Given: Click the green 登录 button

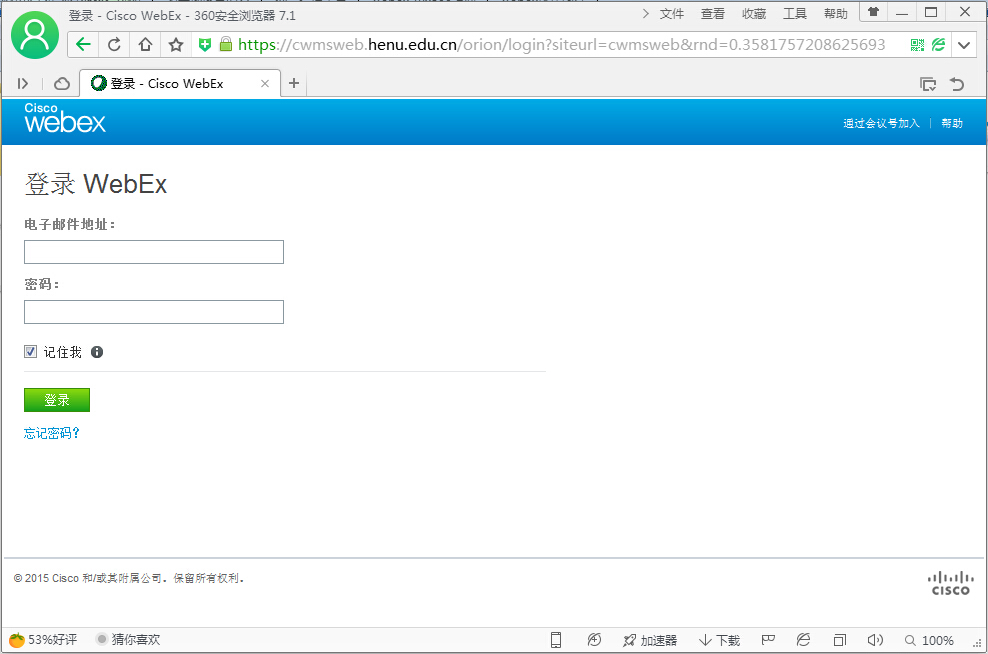Looking at the screenshot, I should pos(57,400).
